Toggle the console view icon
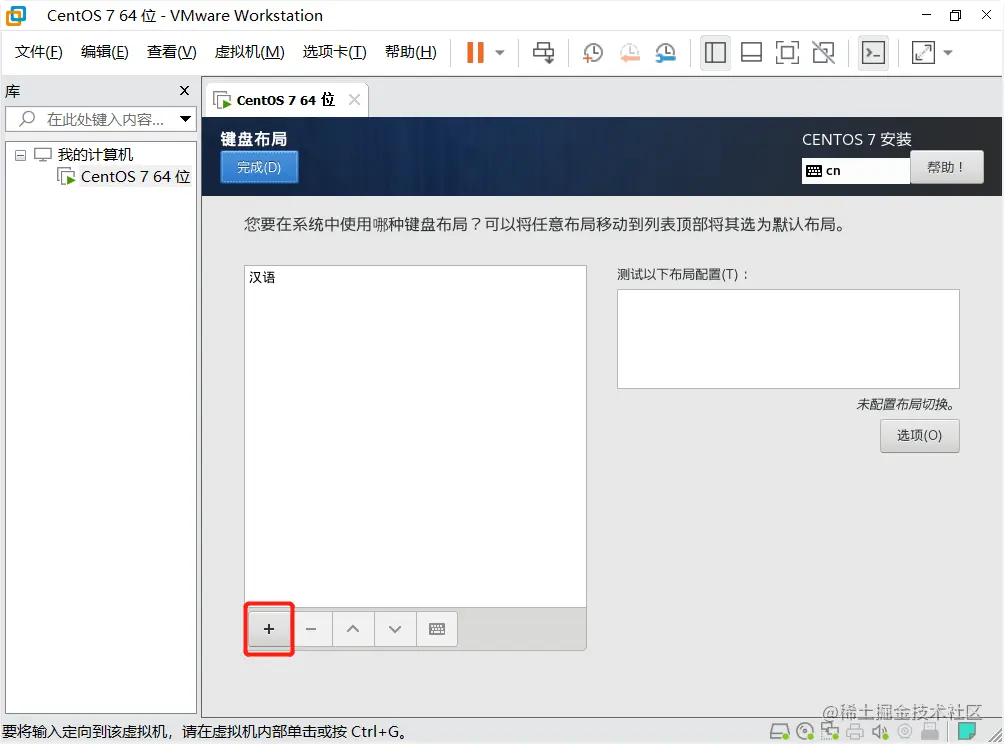1004x744 pixels. 873,53
